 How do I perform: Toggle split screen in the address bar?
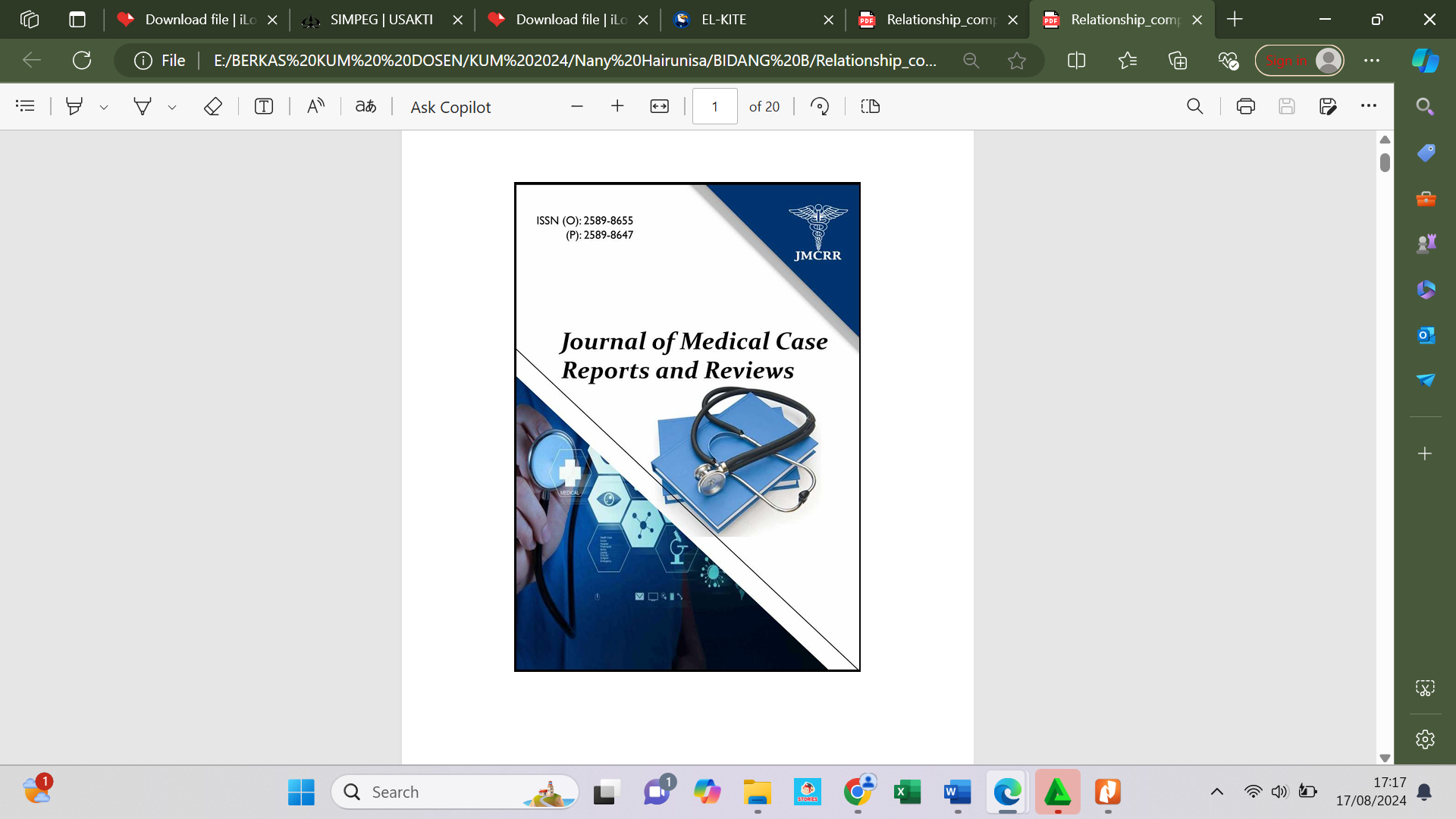[x=1076, y=61]
